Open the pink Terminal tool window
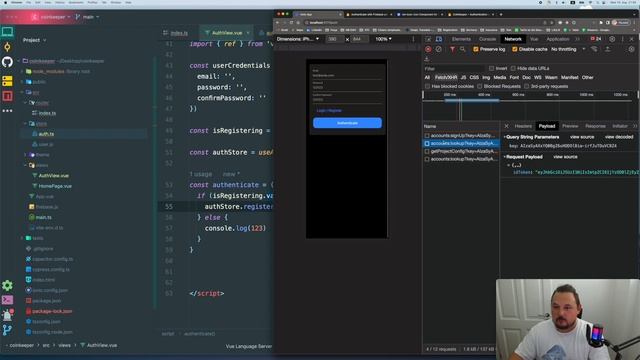Screen dimensions: 640x360 pyautogui.click(x=7, y=300)
